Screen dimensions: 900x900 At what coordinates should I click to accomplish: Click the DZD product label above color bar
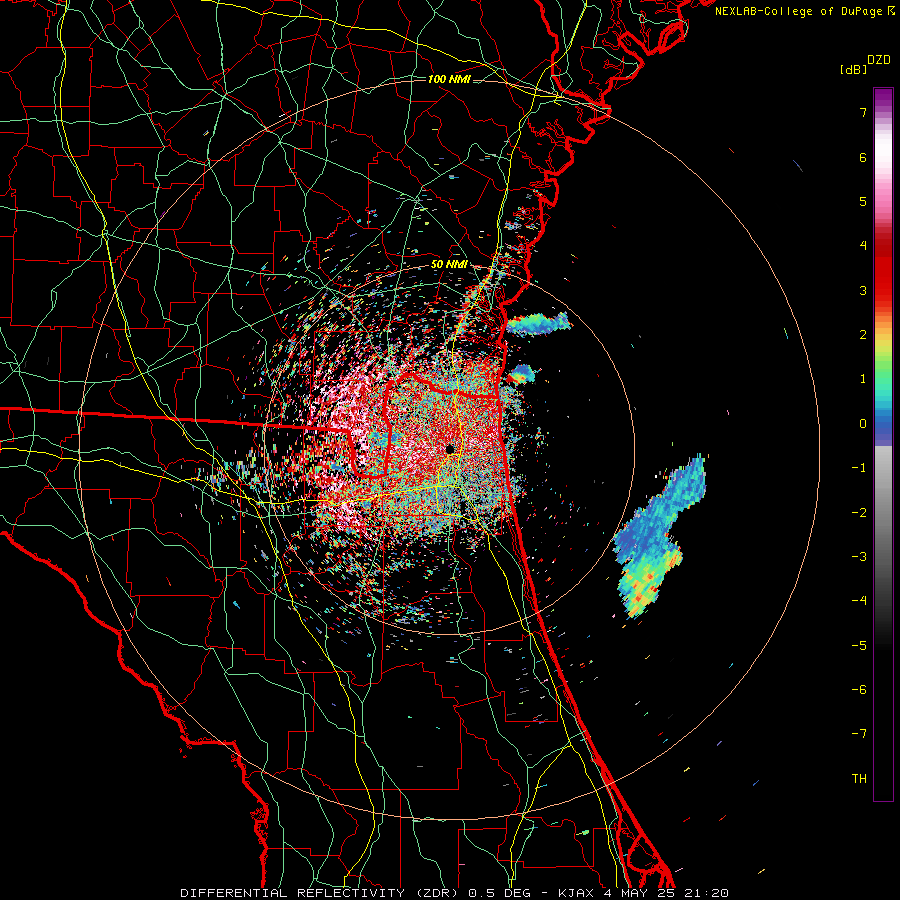(x=879, y=60)
